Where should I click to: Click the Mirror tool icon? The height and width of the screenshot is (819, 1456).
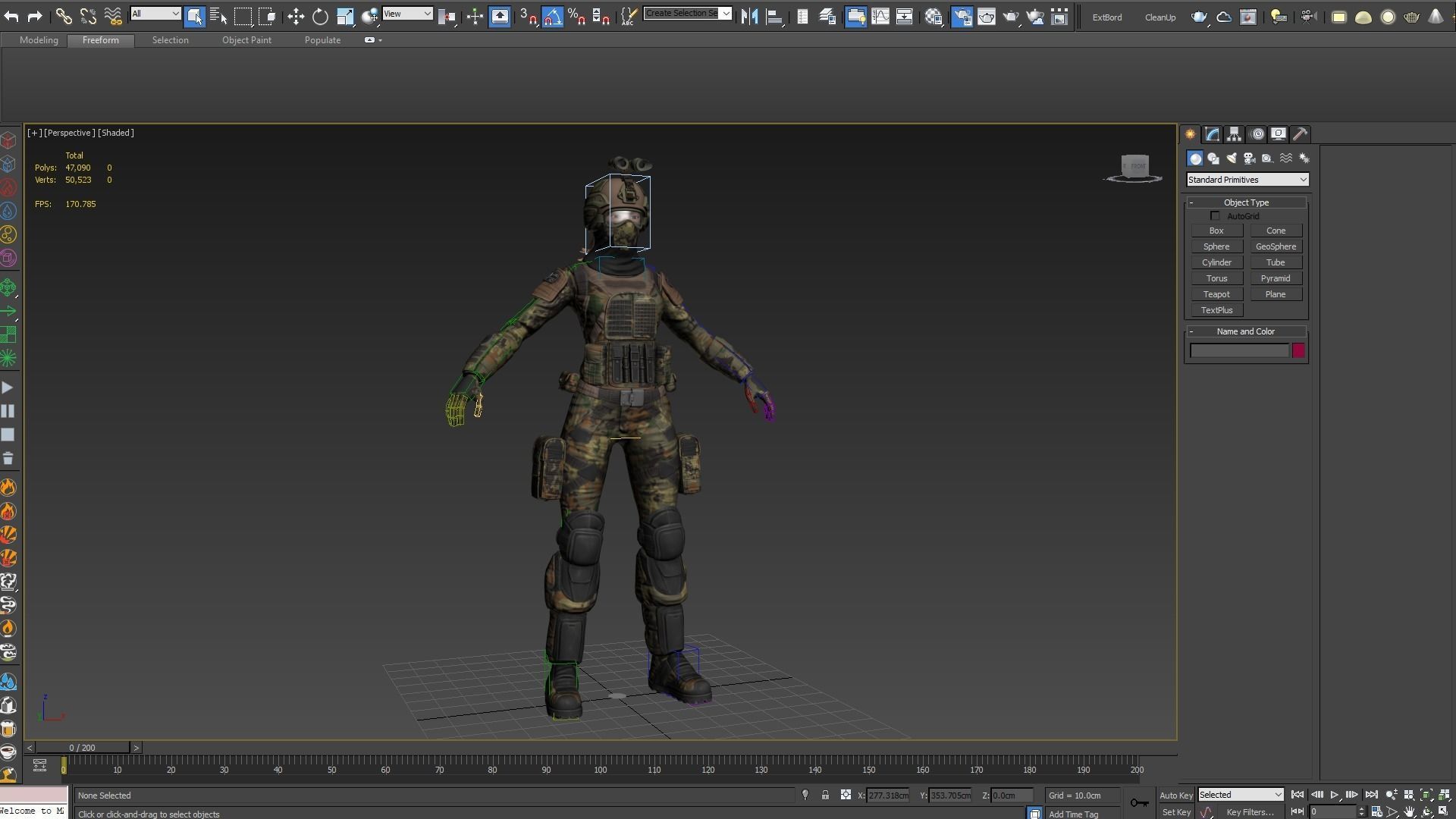pyautogui.click(x=749, y=16)
